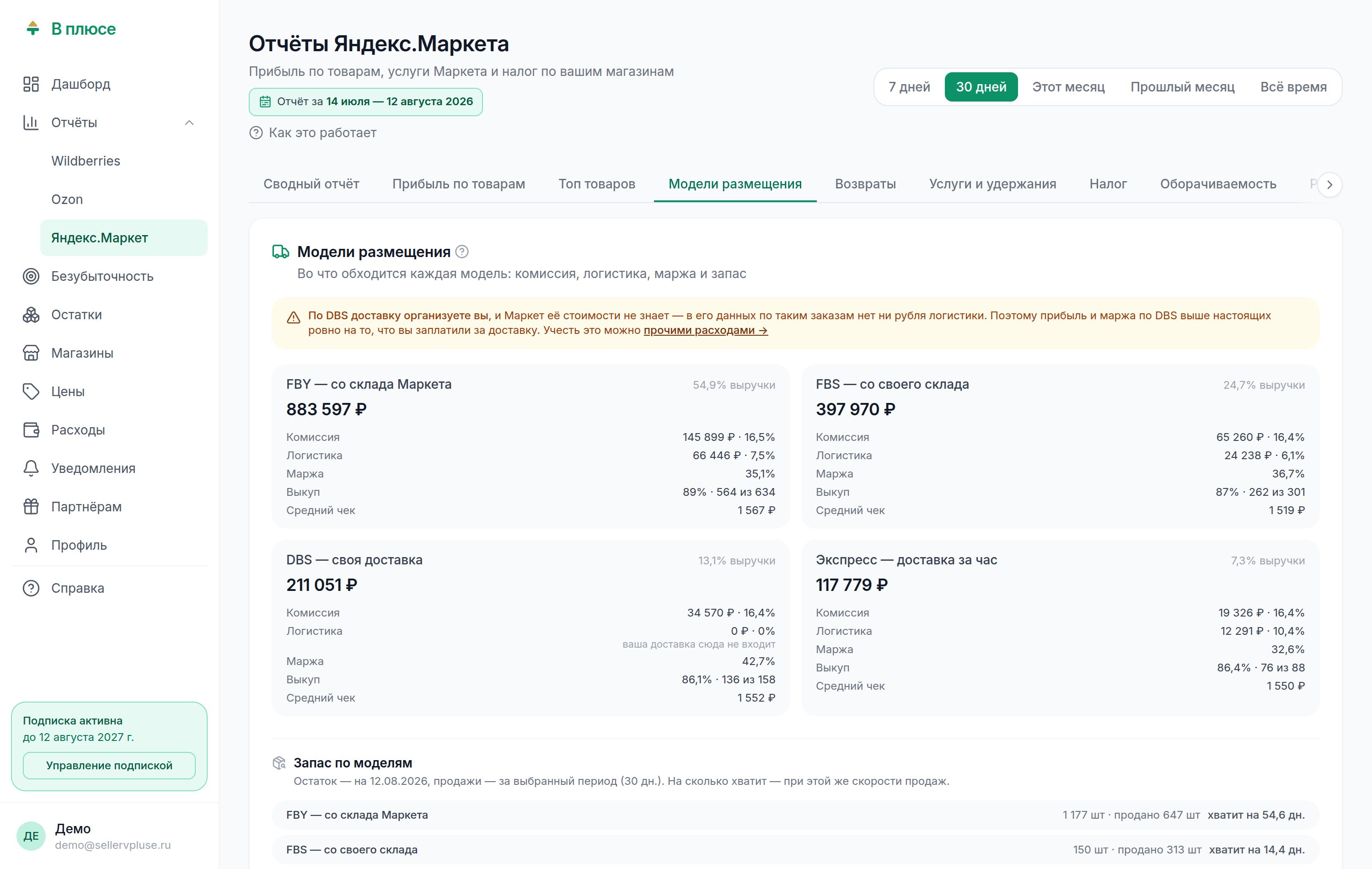This screenshot has width=1372, height=869.
Task: Click the calendar icon in the report date badge
Action: click(265, 102)
